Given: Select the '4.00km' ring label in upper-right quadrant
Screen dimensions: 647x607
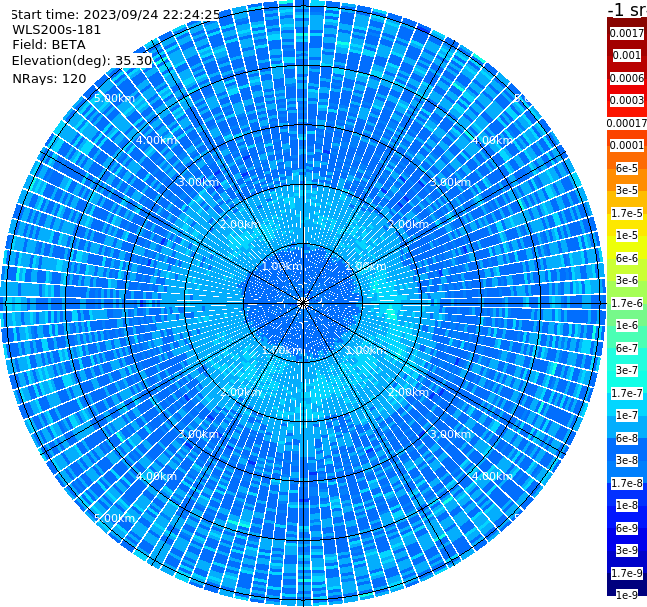Looking at the screenshot, I should pyautogui.click(x=492, y=140).
